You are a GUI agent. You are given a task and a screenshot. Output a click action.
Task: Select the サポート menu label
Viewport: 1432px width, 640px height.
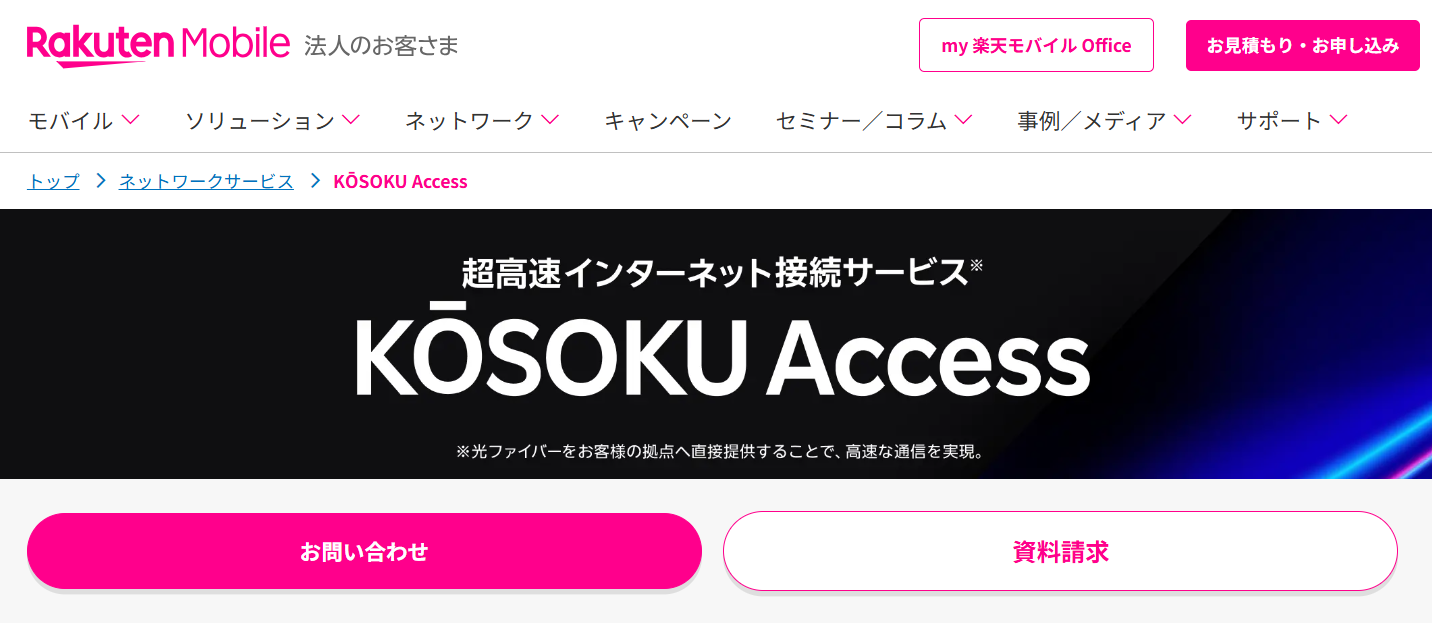point(1279,121)
